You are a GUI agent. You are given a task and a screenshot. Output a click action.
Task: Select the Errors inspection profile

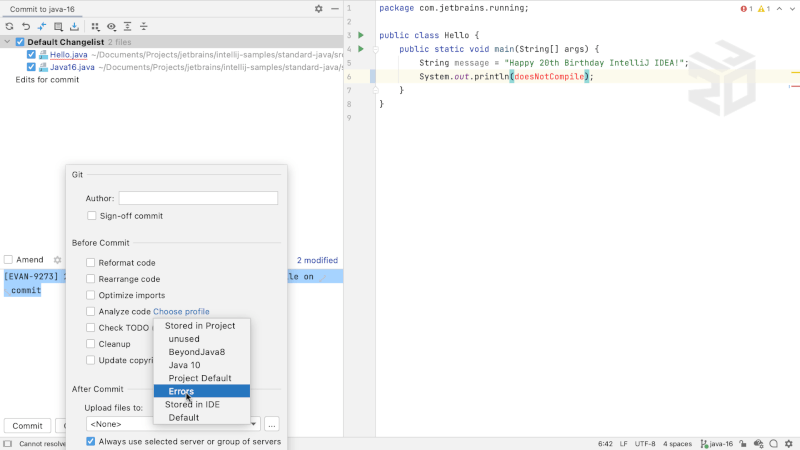202,391
